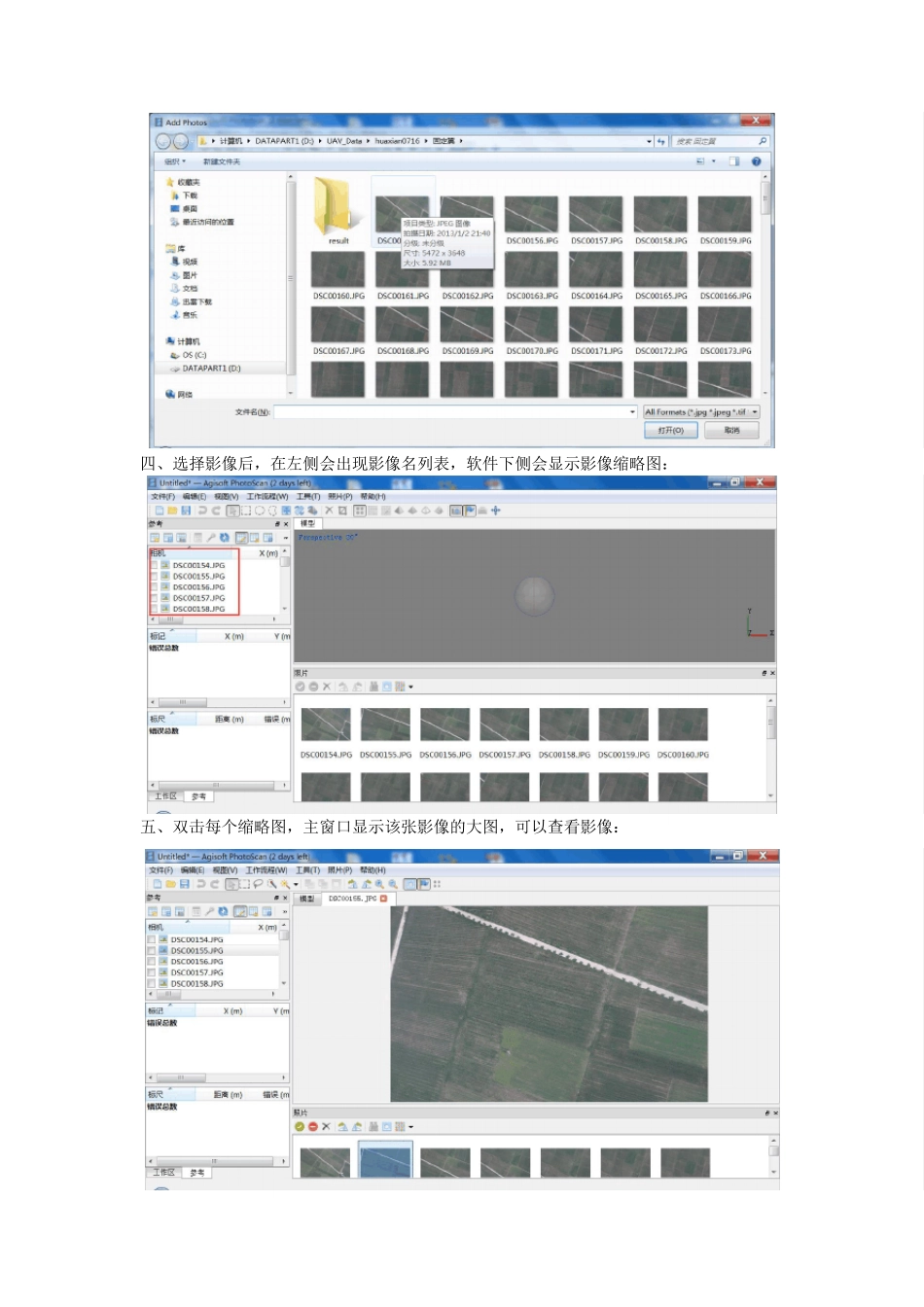Tick the checkbox beside DSC00154.JPG in red box
This screenshot has height=1307, width=924.
[x=154, y=565]
